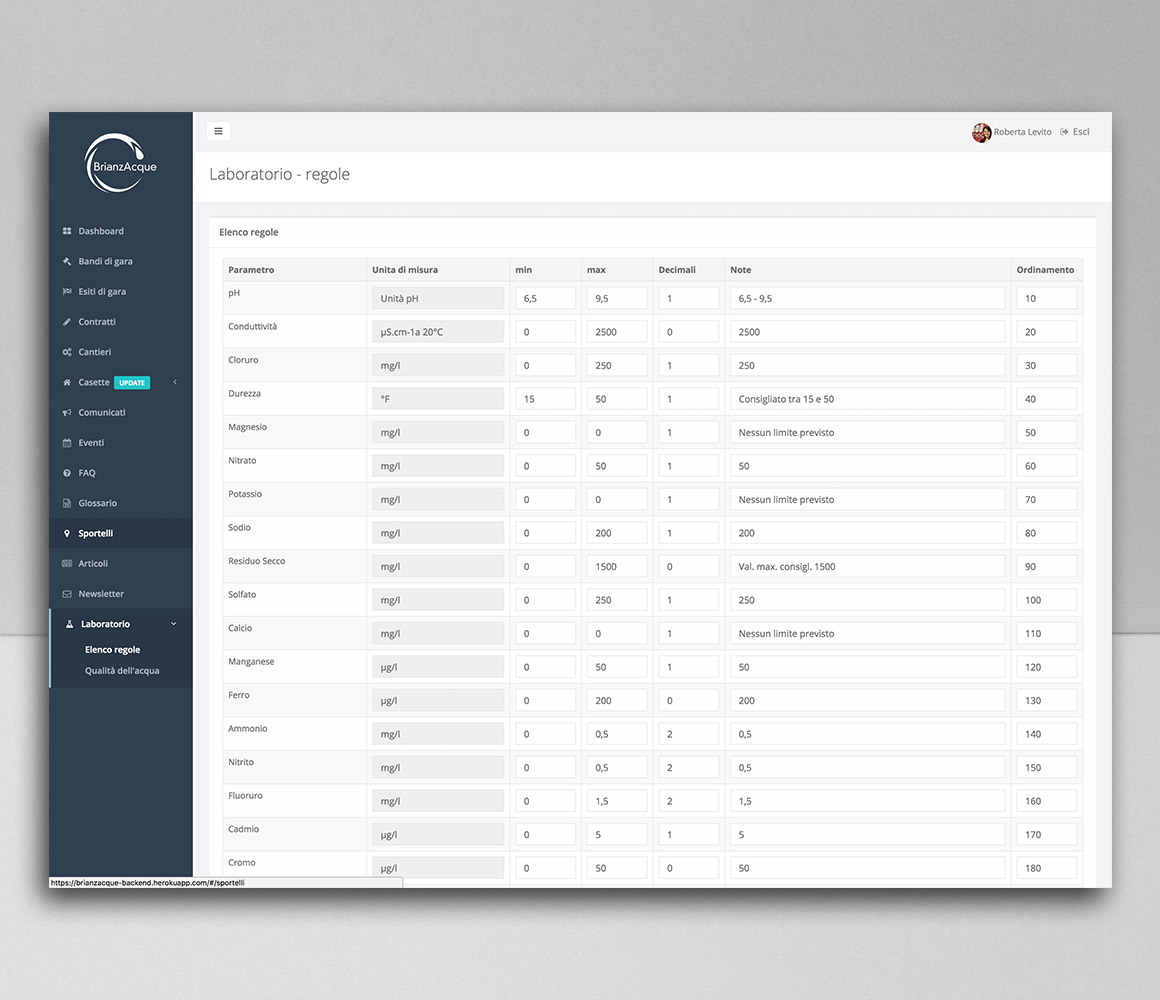Screen dimensions: 1160x1000
Task: Click the map pin icon for Sportelli
Action: (66, 533)
